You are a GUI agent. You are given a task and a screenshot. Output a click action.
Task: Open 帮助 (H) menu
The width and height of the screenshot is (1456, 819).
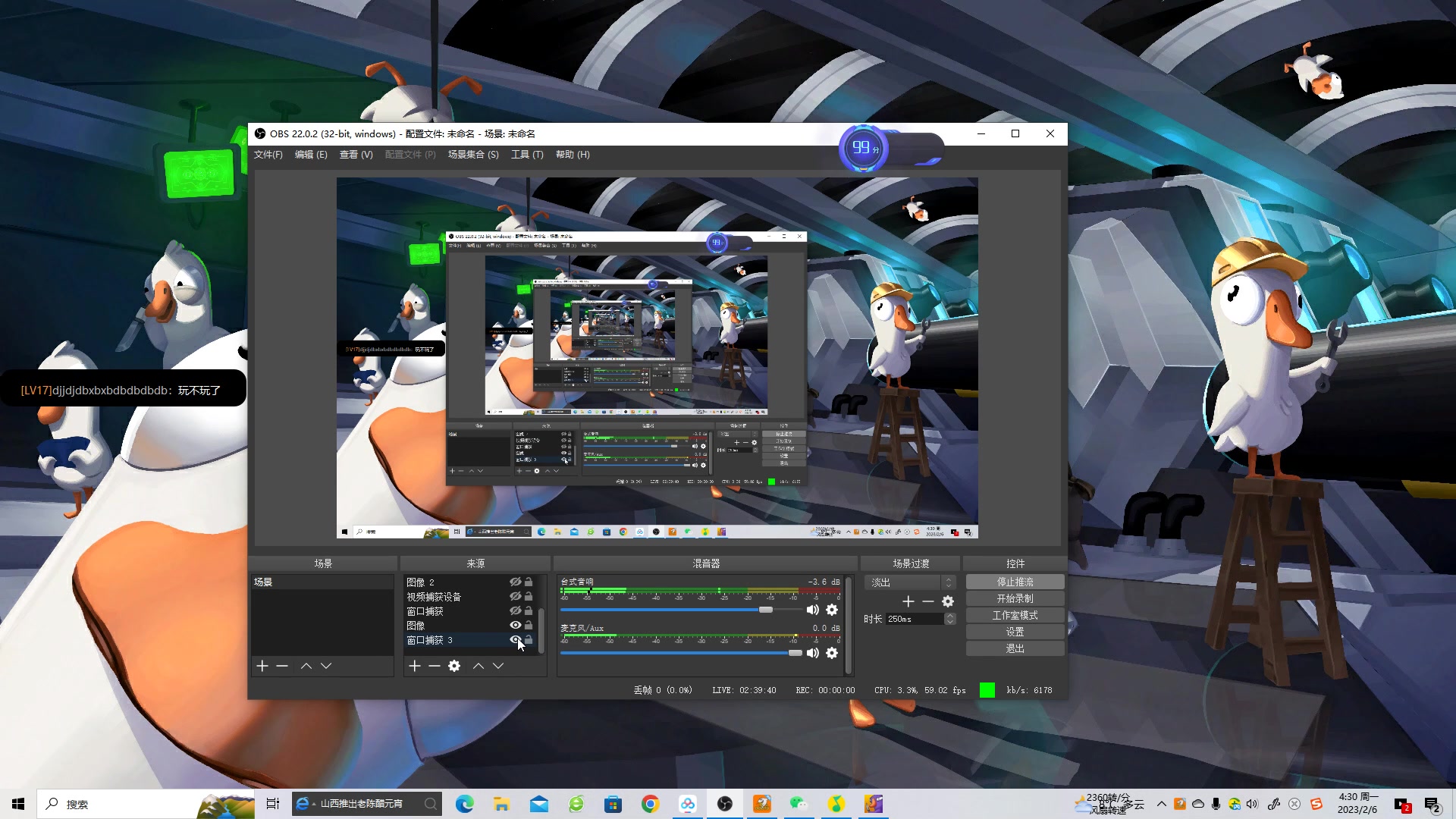(x=573, y=155)
